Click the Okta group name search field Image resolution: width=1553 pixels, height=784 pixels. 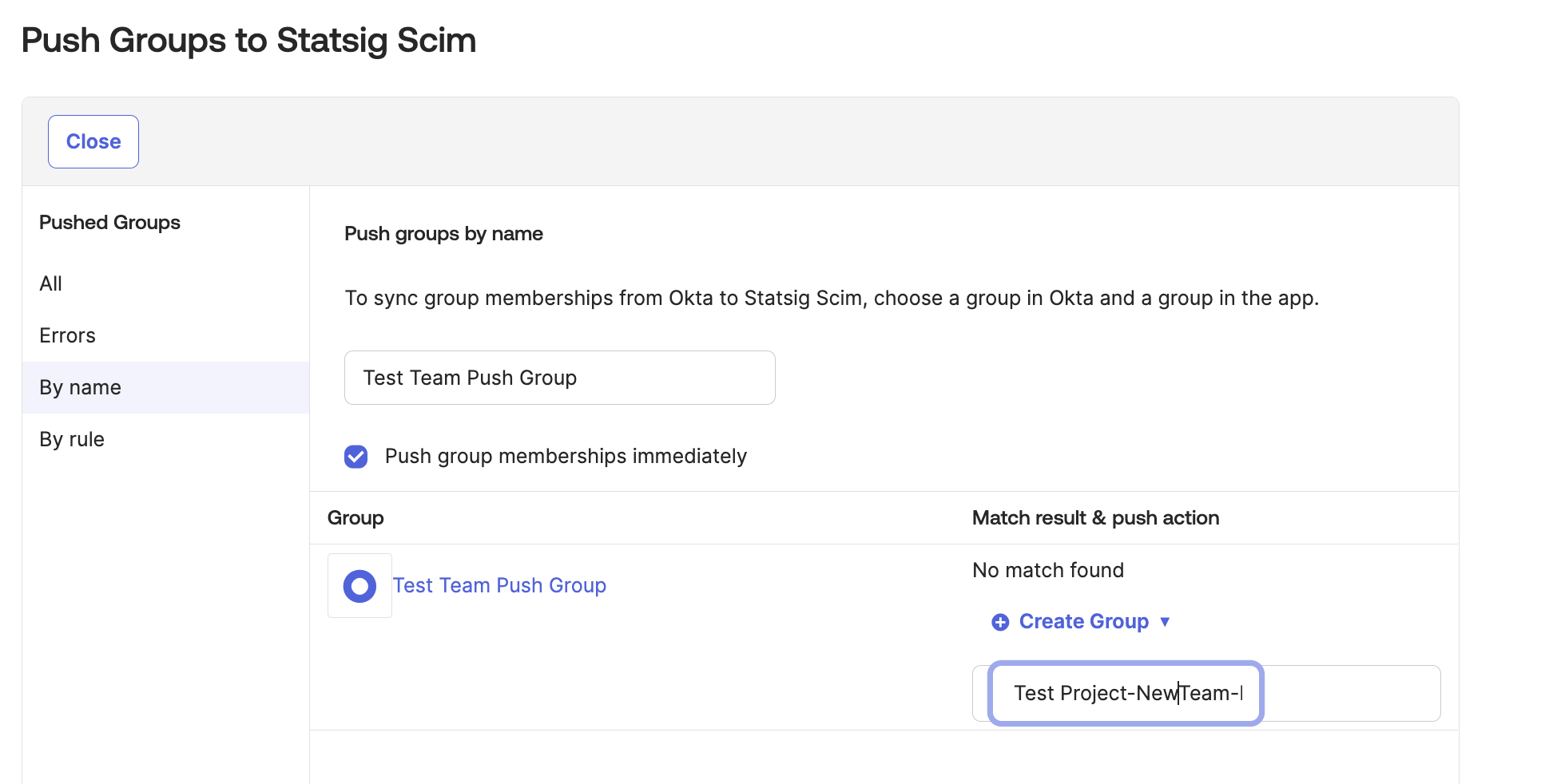point(559,378)
